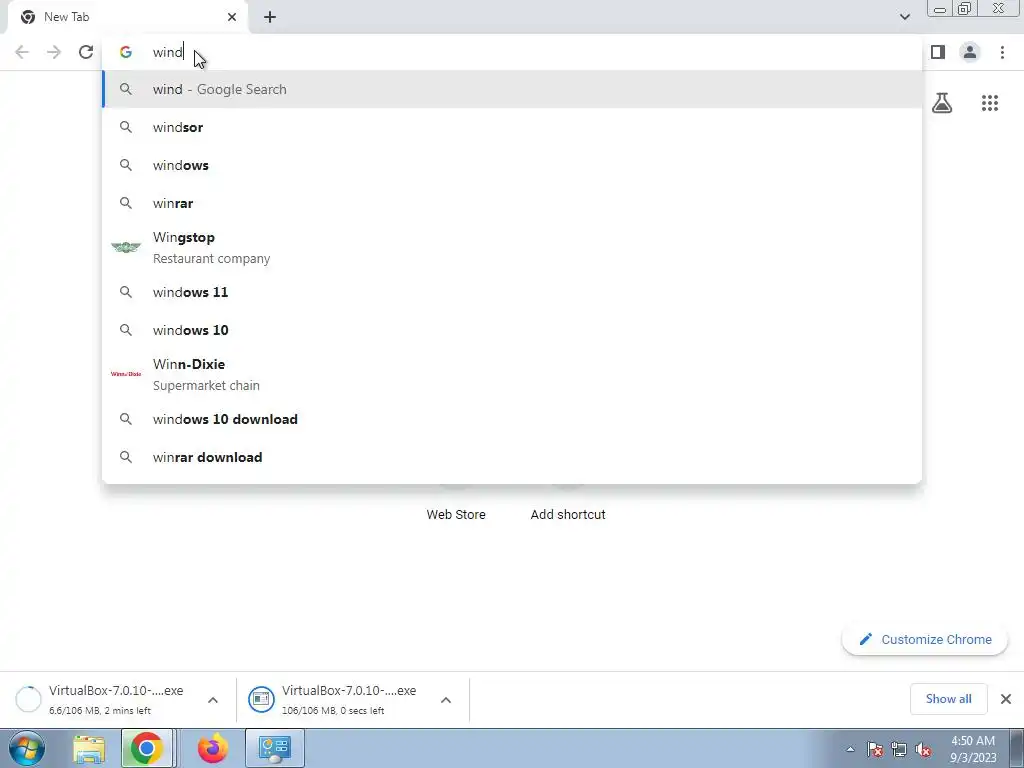This screenshot has height=768, width=1024.
Task: Click the network tray icon
Action: [x=899, y=750]
